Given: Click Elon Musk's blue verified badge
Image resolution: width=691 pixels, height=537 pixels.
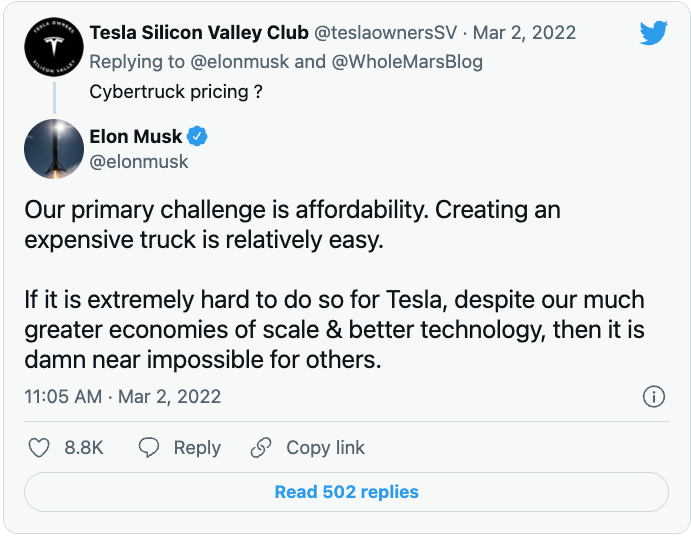Looking at the screenshot, I should 198,136.
